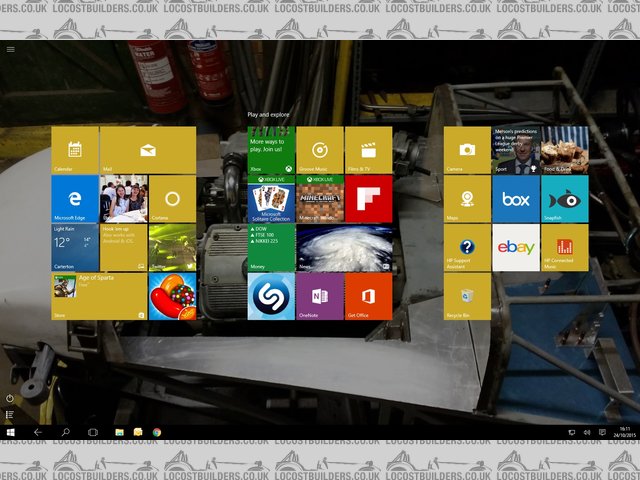Click the 'Play and explore' group heading
Viewport: 640px width, 480px height.
point(268,115)
